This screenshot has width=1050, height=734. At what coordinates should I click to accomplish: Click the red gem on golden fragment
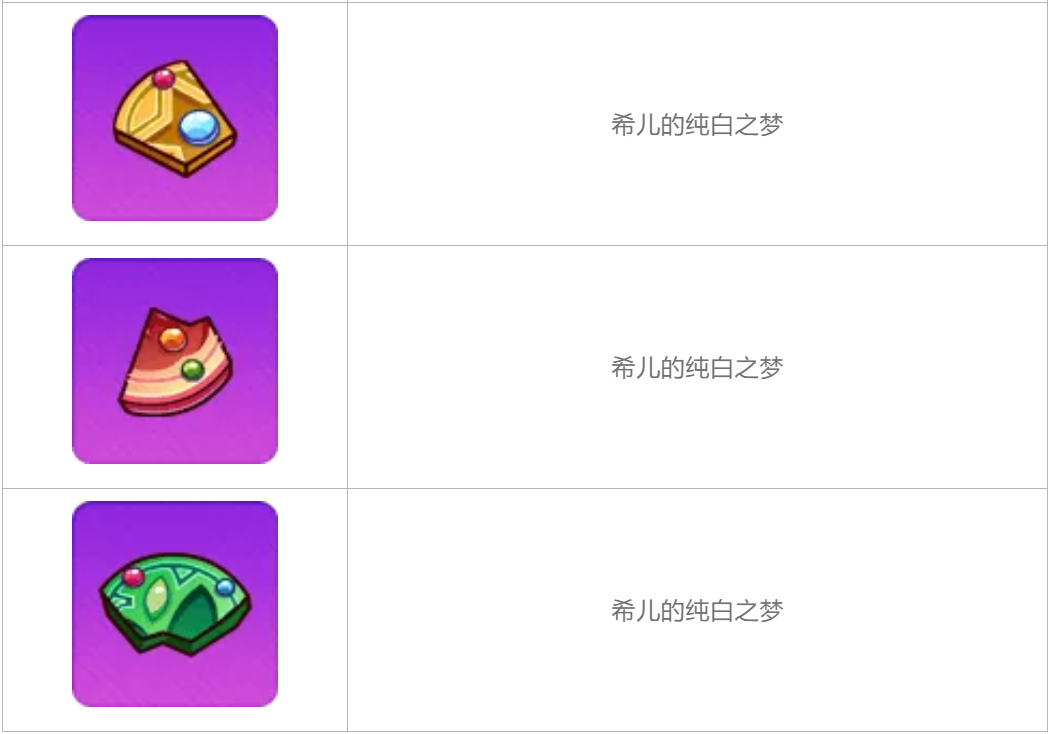(x=163, y=78)
